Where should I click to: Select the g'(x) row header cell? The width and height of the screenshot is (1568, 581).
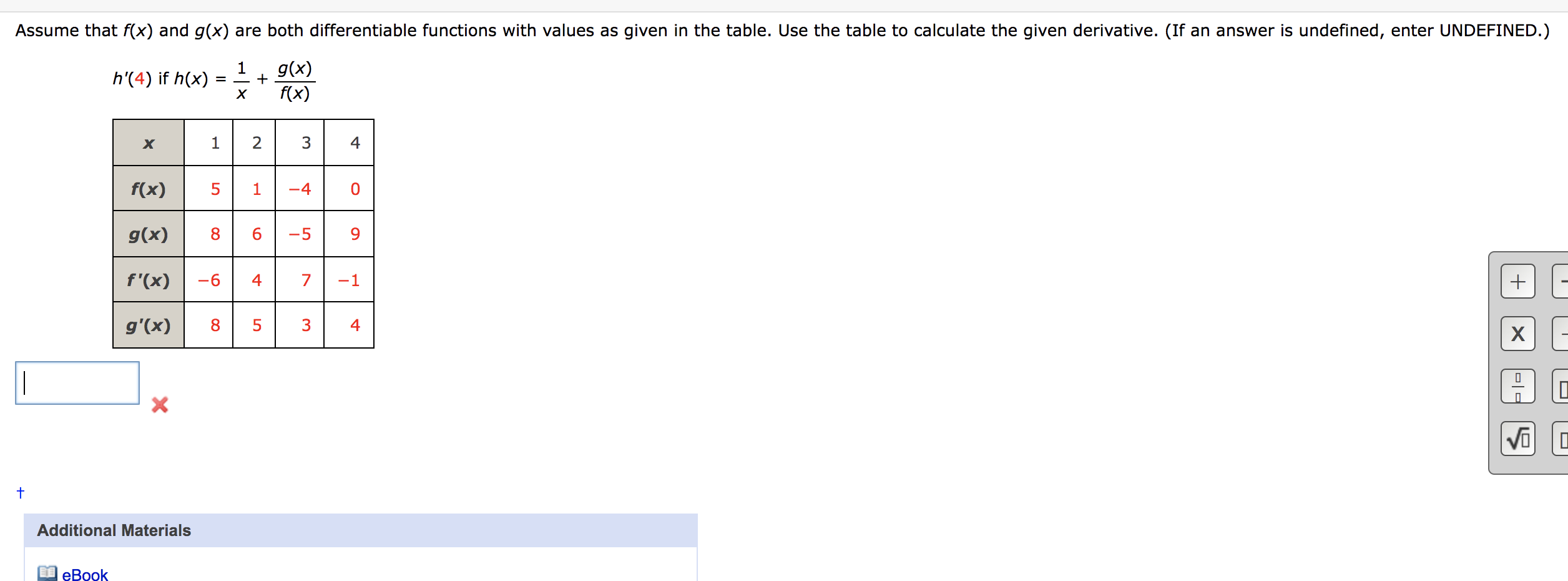click(148, 324)
